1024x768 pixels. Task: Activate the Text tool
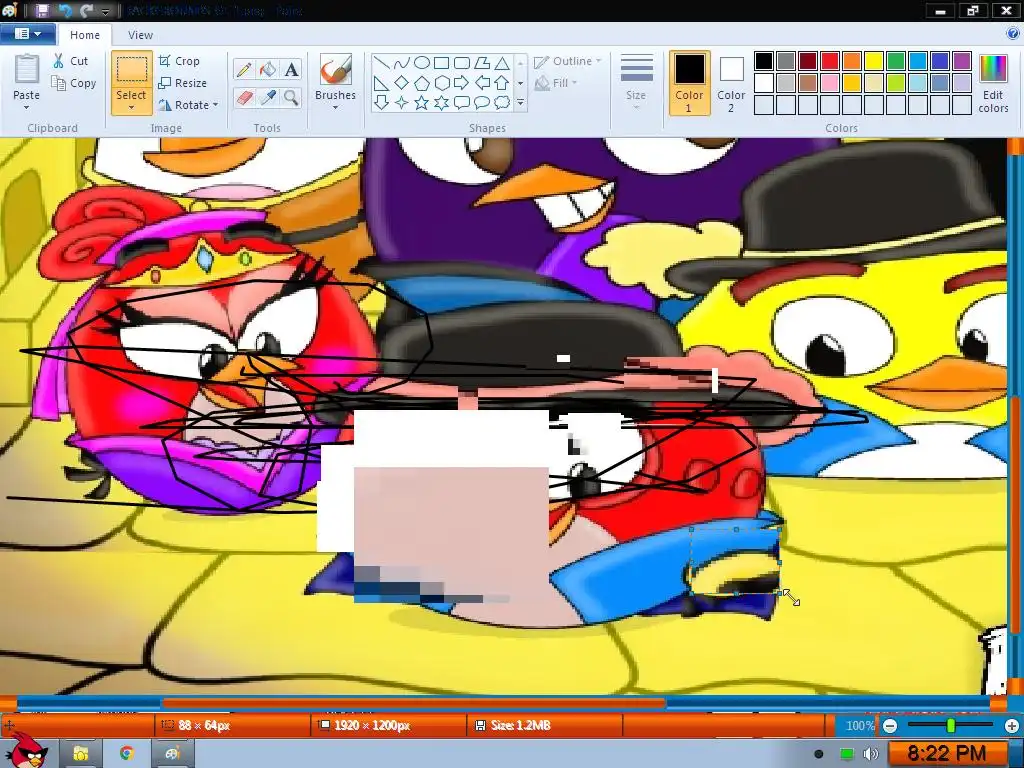pyautogui.click(x=291, y=69)
